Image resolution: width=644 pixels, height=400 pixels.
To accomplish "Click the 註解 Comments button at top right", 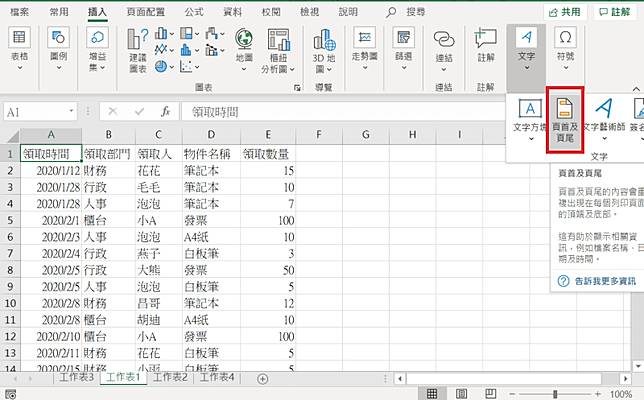I will (614, 12).
